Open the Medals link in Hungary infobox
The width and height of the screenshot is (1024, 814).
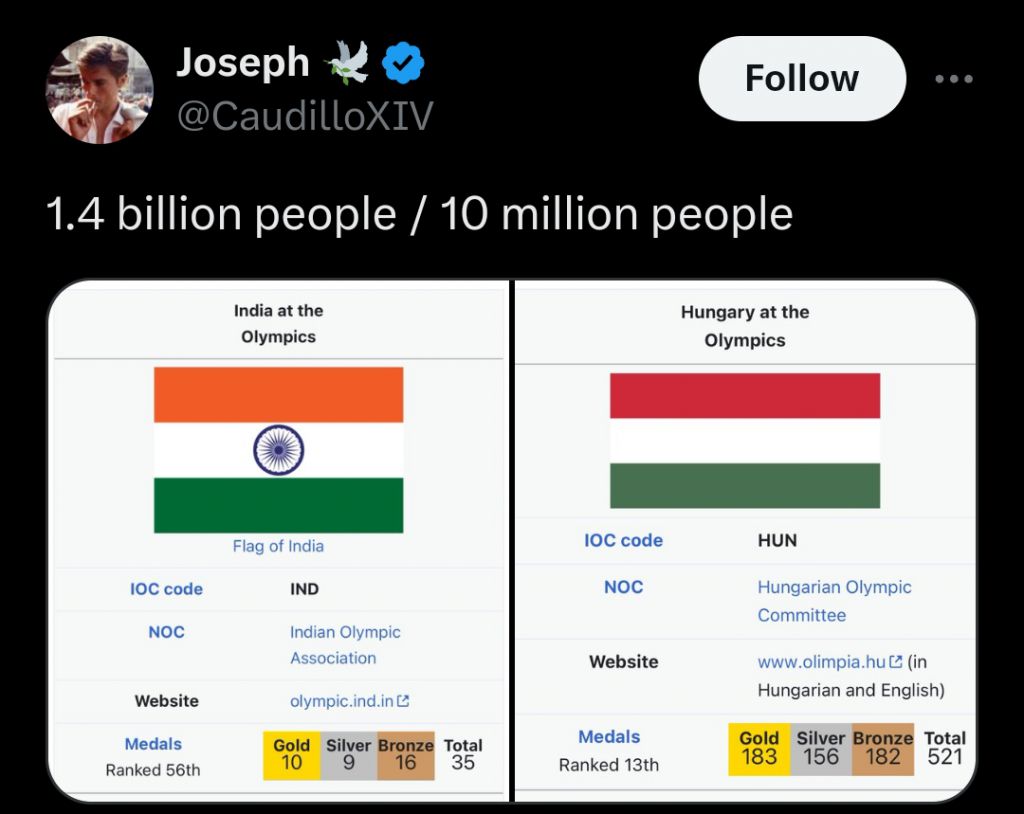pos(609,737)
